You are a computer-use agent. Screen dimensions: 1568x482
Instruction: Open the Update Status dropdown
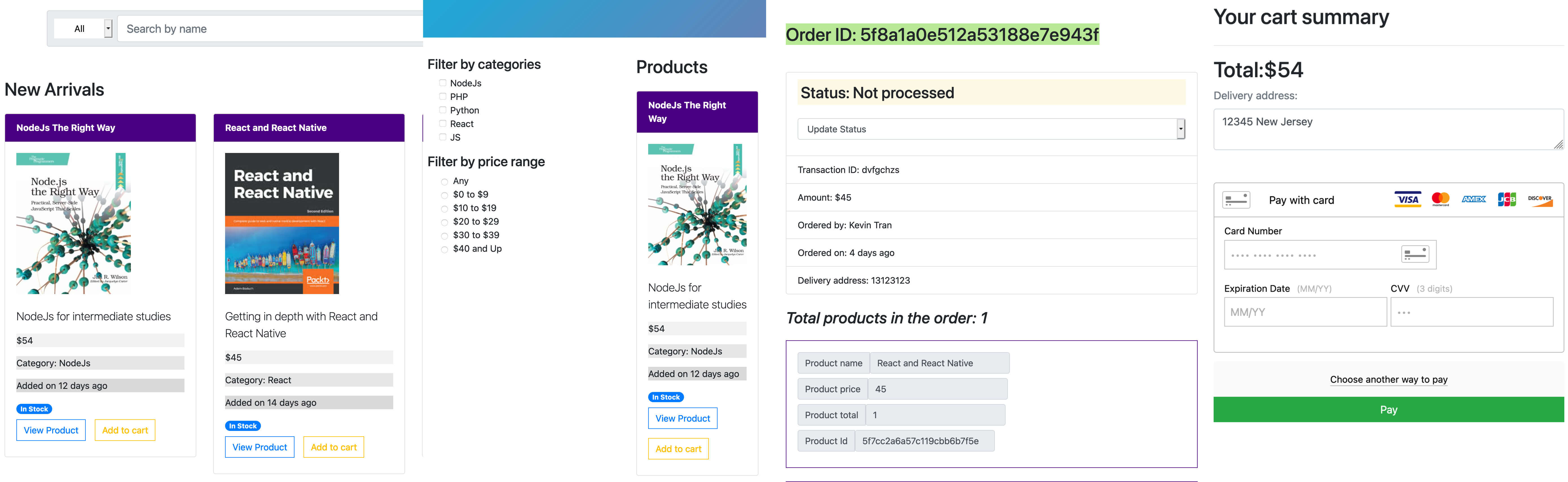(x=991, y=129)
